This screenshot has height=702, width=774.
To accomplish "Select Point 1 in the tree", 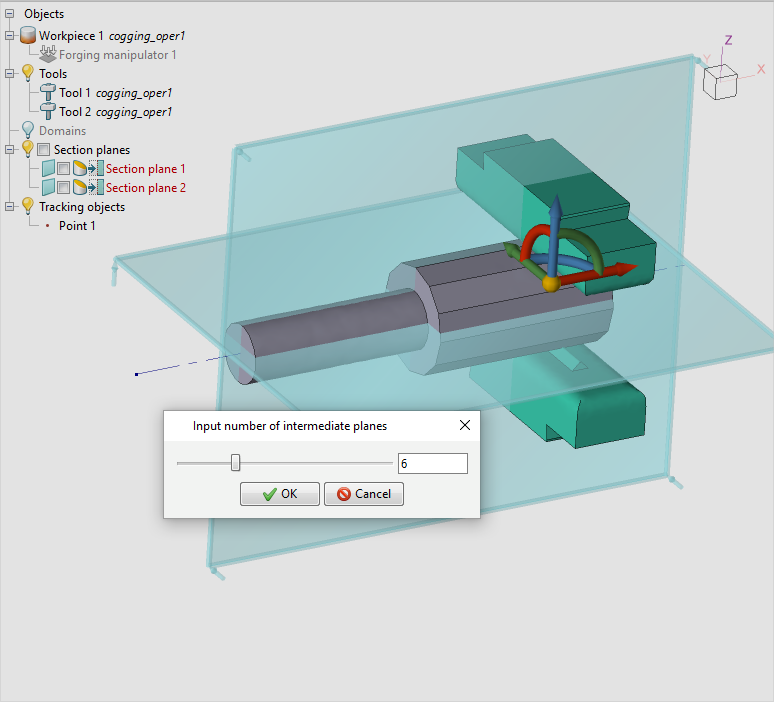I will click(x=77, y=226).
